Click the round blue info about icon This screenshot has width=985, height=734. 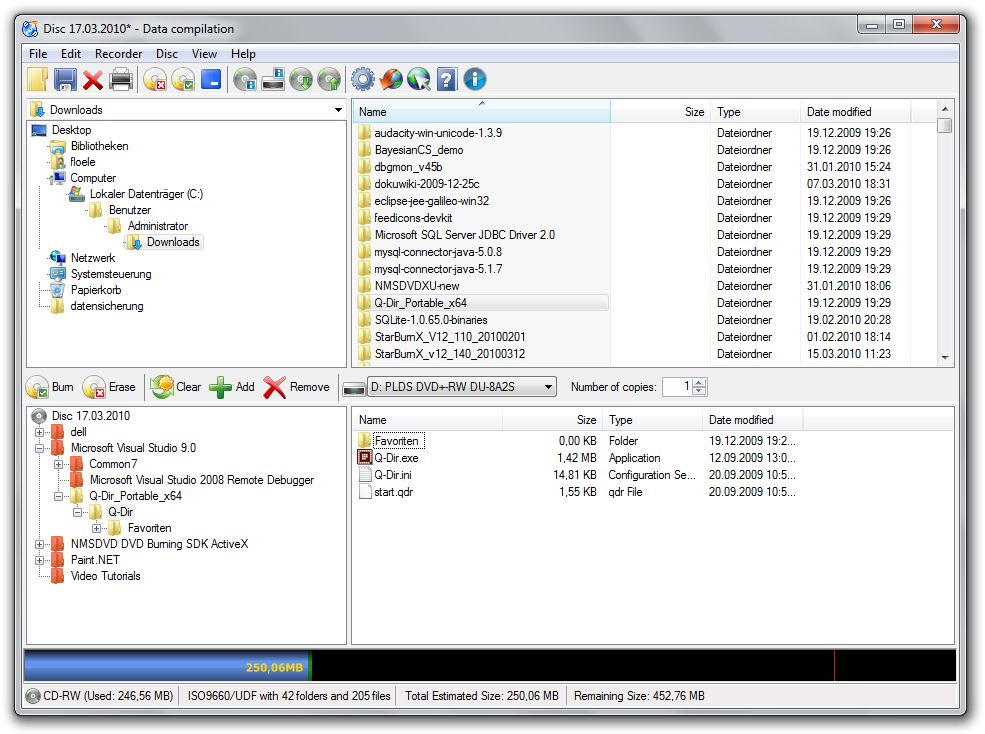(x=474, y=80)
